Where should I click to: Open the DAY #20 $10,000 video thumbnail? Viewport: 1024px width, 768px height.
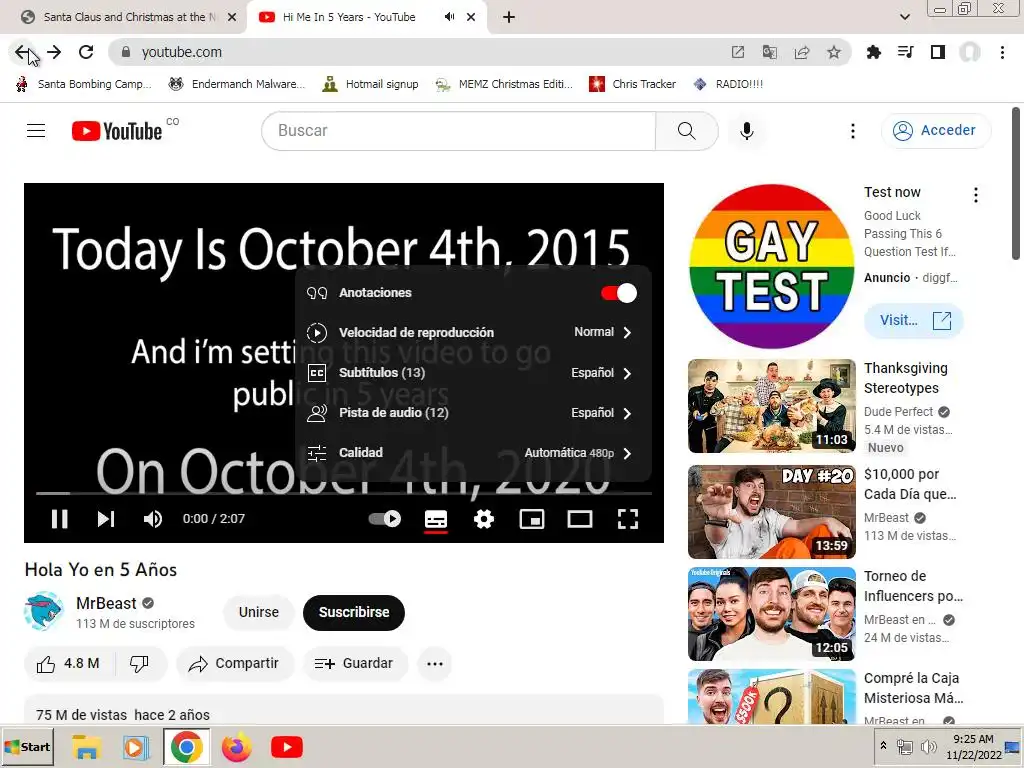pyautogui.click(x=771, y=512)
